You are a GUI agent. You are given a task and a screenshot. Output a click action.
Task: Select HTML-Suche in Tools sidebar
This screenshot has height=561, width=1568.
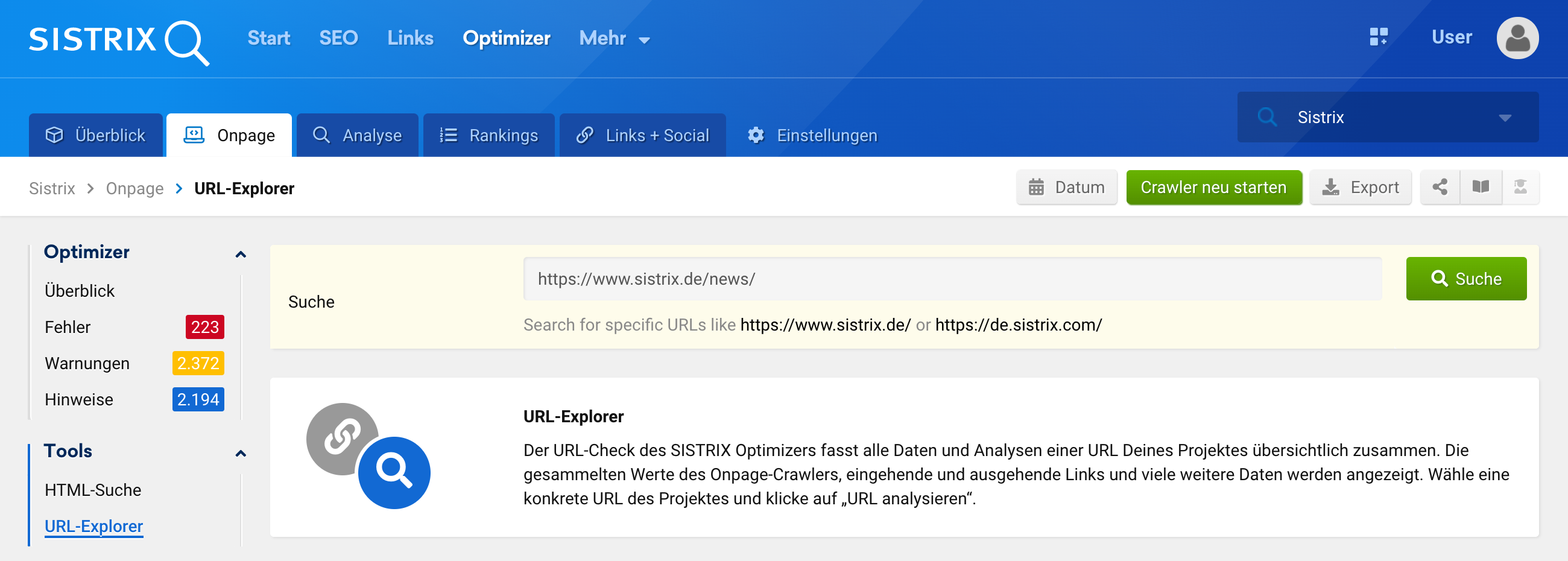pos(93,490)
